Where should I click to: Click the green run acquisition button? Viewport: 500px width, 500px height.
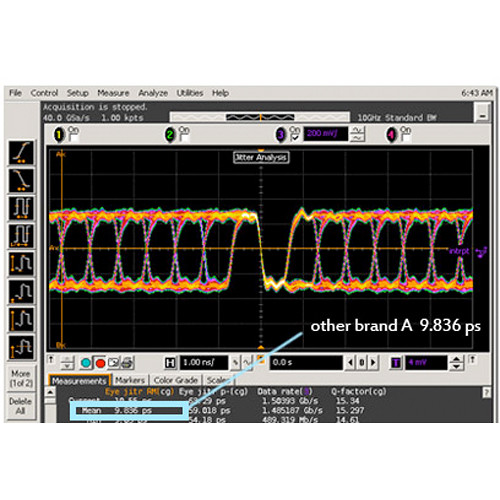86,363
